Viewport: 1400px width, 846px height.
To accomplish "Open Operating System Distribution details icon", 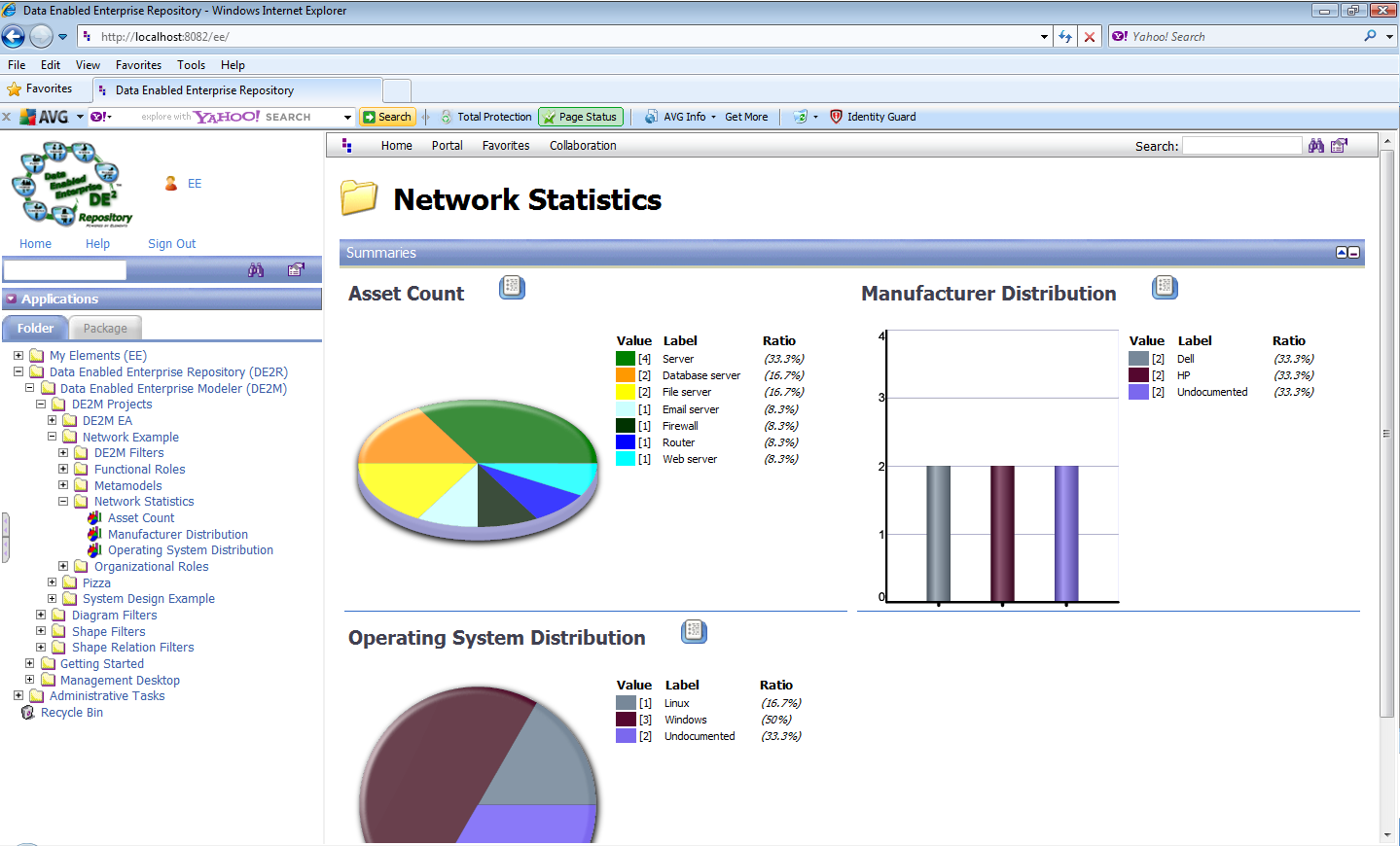I will 694,631.
